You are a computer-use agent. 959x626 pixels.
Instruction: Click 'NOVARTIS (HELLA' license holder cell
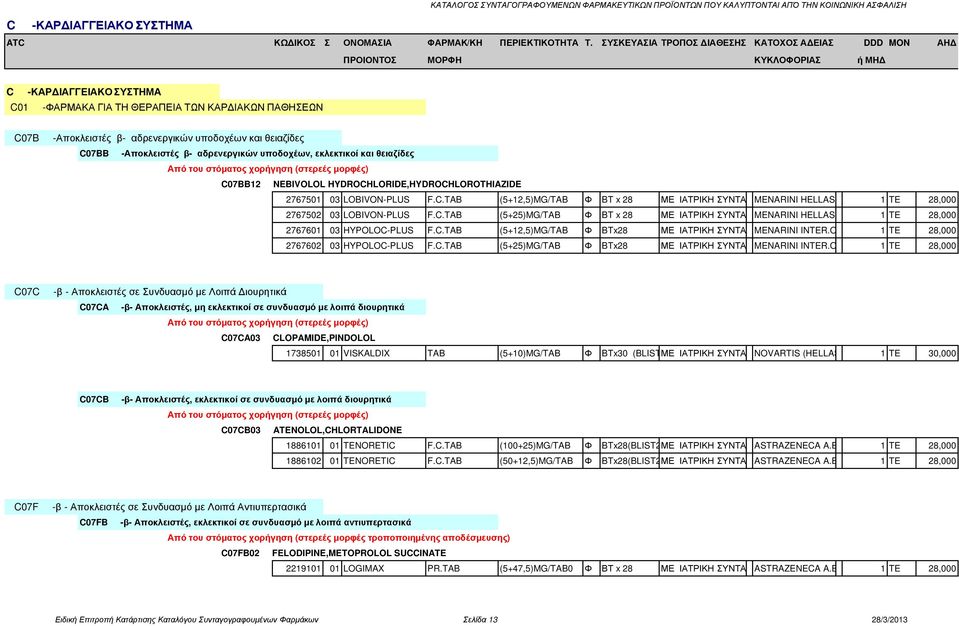point(794,353)
